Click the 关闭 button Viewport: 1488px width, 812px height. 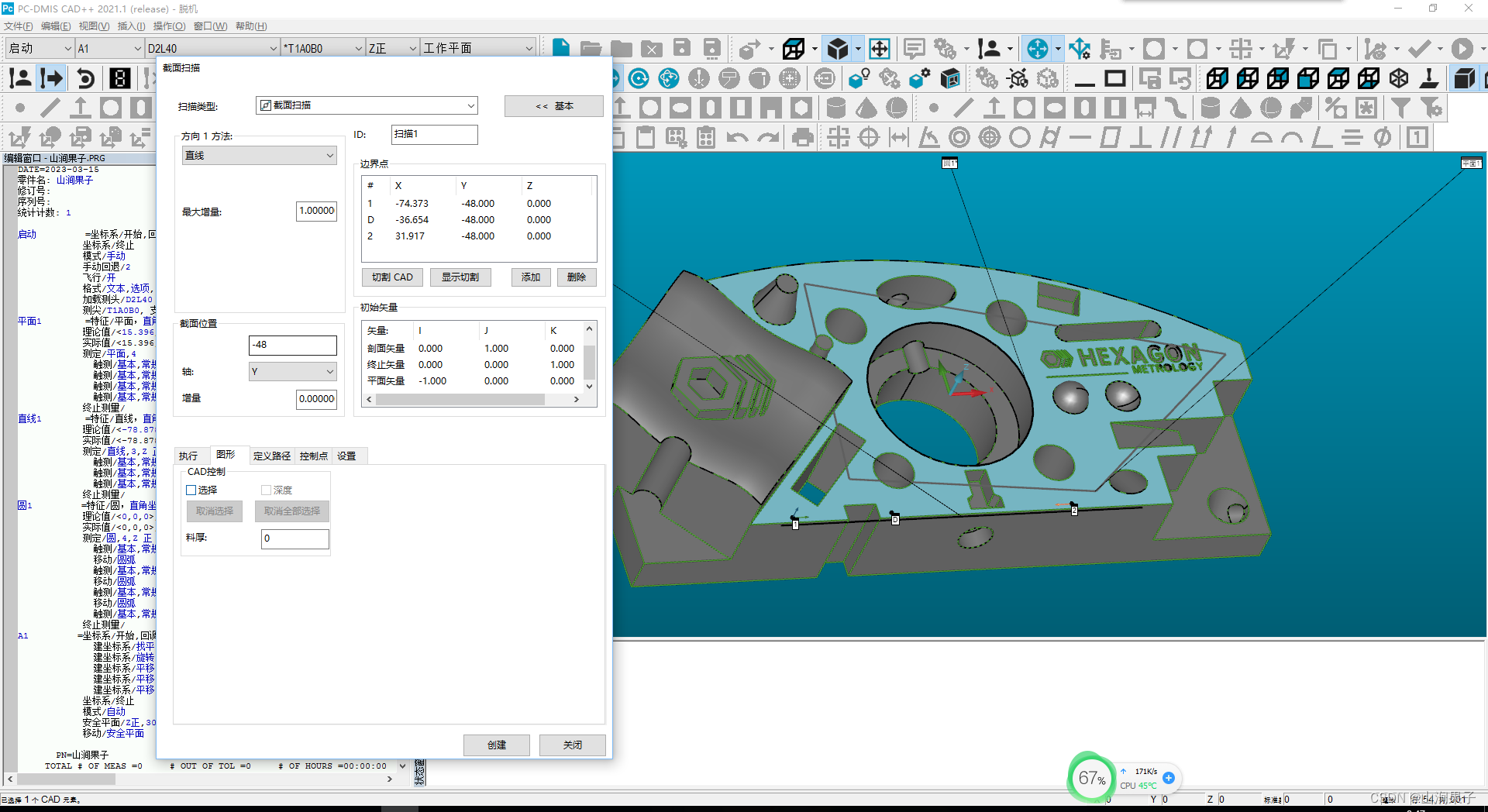[573, 745]
